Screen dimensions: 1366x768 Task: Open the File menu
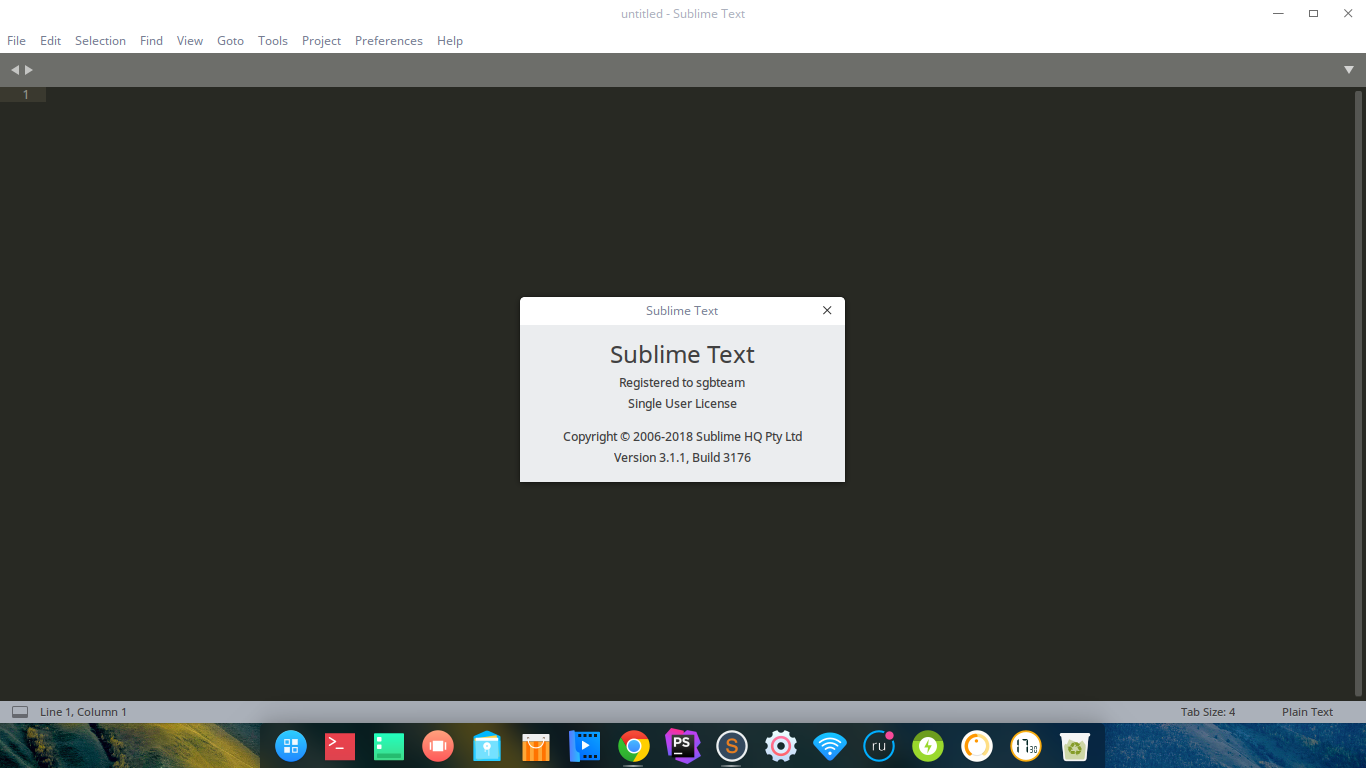tap(17, 41)
